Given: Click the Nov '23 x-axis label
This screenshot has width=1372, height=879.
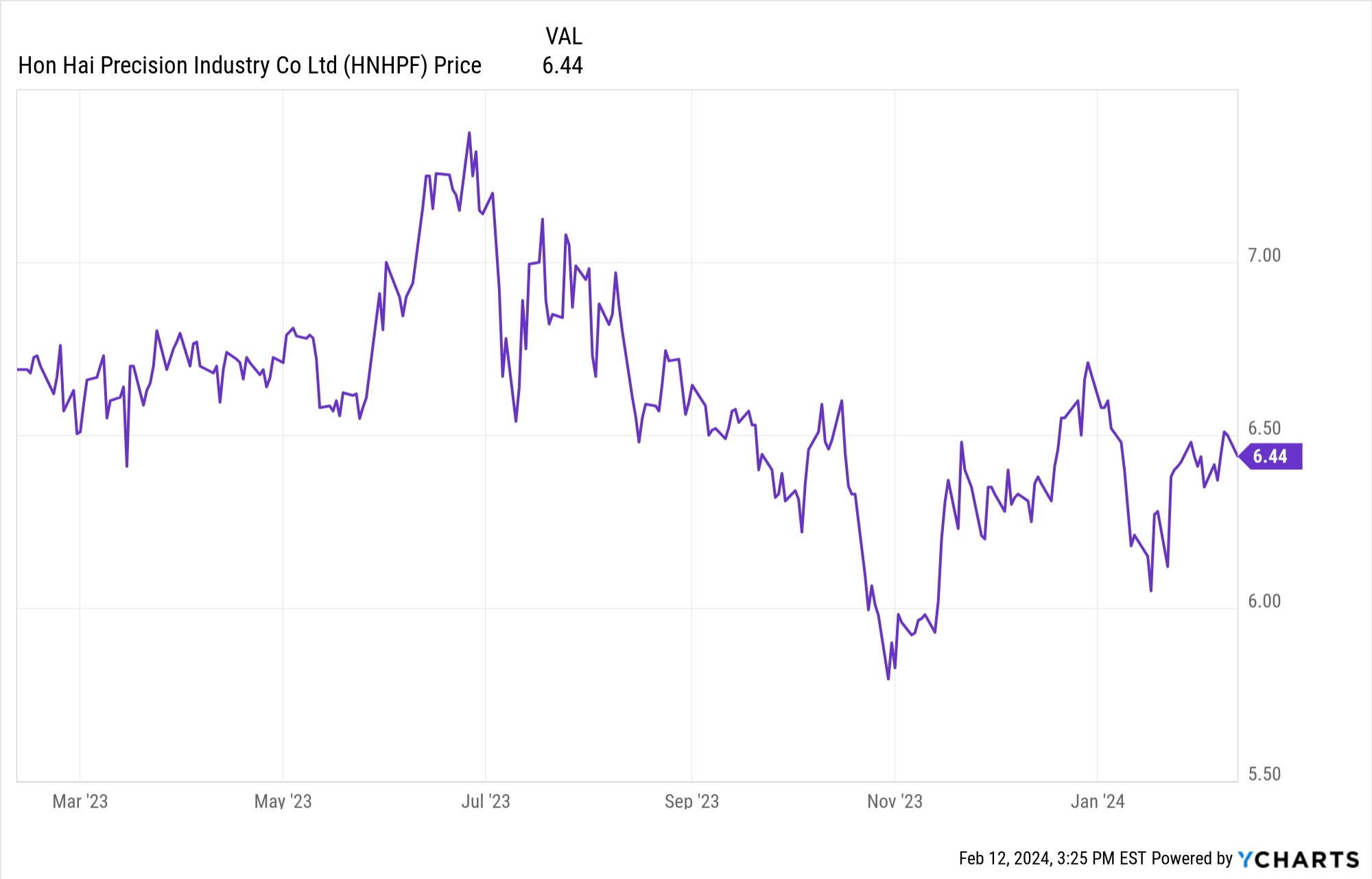Looking at the screenshot, I should coord(895,801).
